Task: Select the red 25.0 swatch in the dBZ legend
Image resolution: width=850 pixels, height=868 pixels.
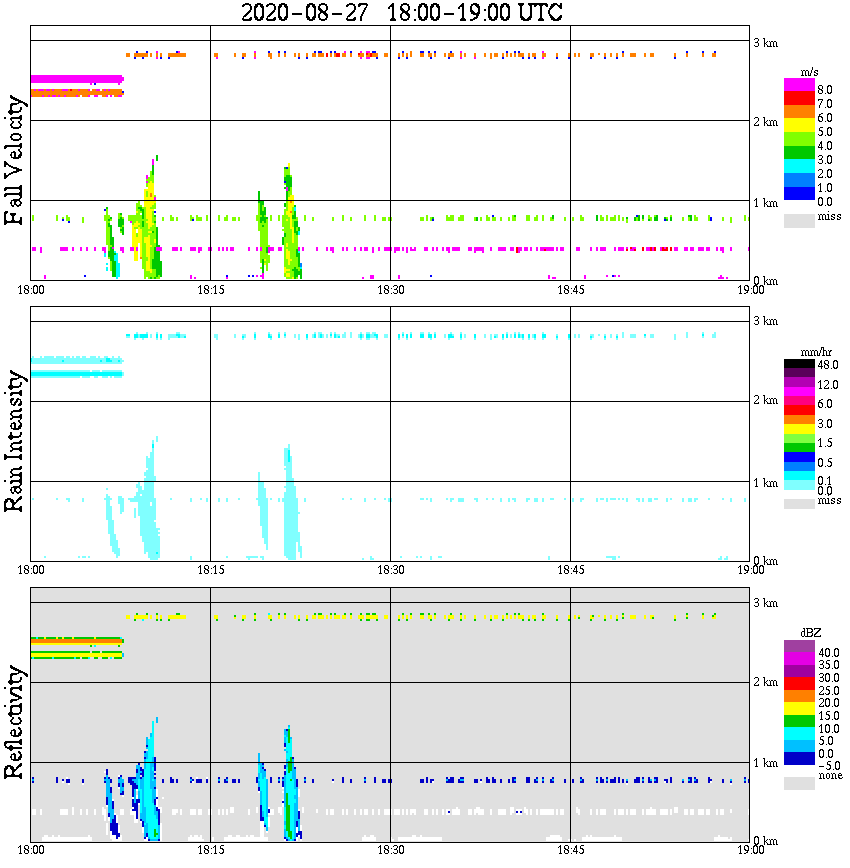Action: pyautogui.click(x=799, y=684)
